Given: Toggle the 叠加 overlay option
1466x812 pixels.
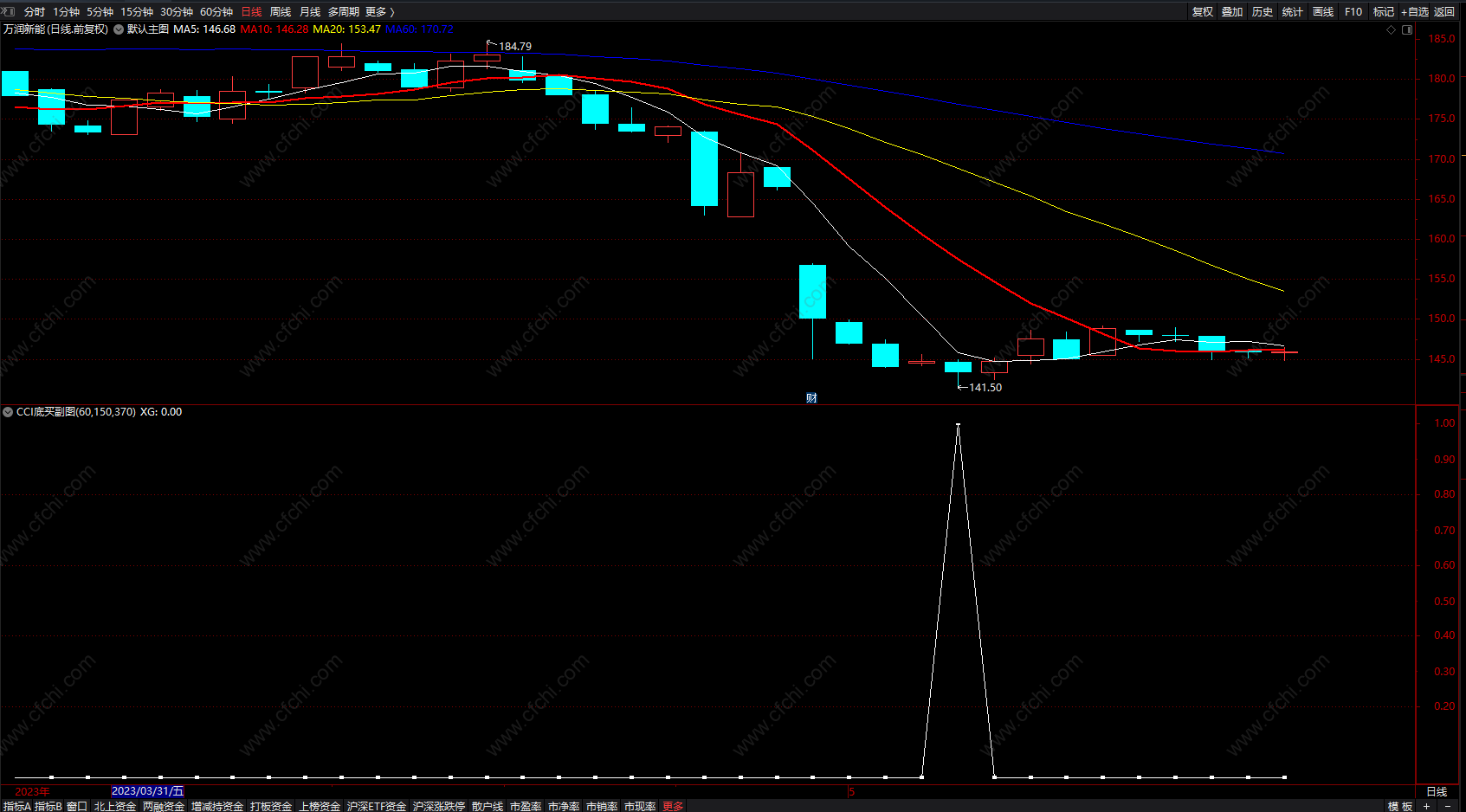Looking at the screenshot, I should (x=1232, y=12).
